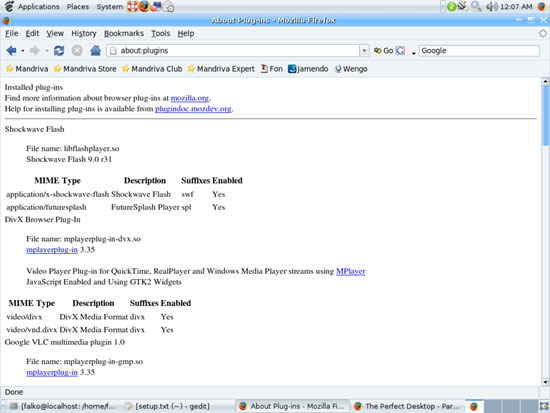Click the Done status bar text
550x413 pixels.
click(14, 392)
